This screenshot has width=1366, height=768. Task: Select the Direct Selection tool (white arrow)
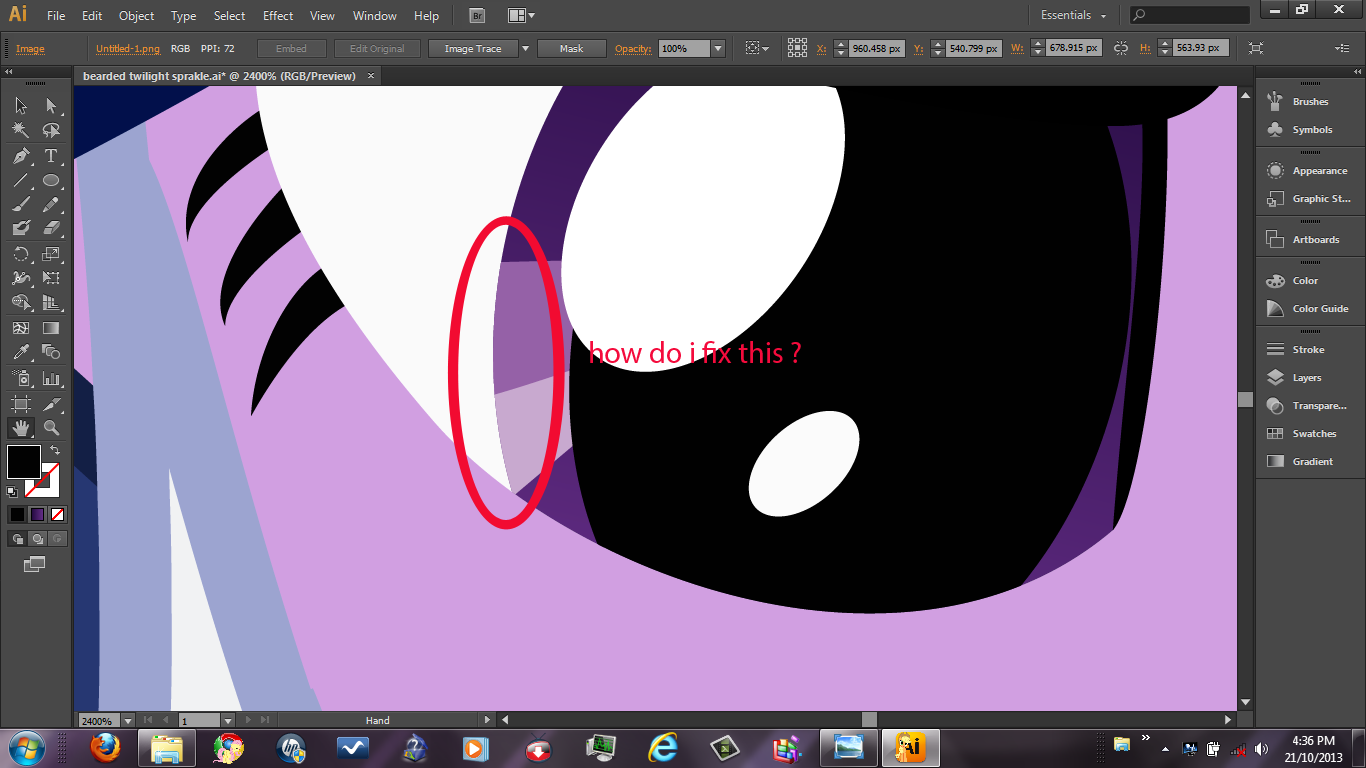[x=51, y=105]
